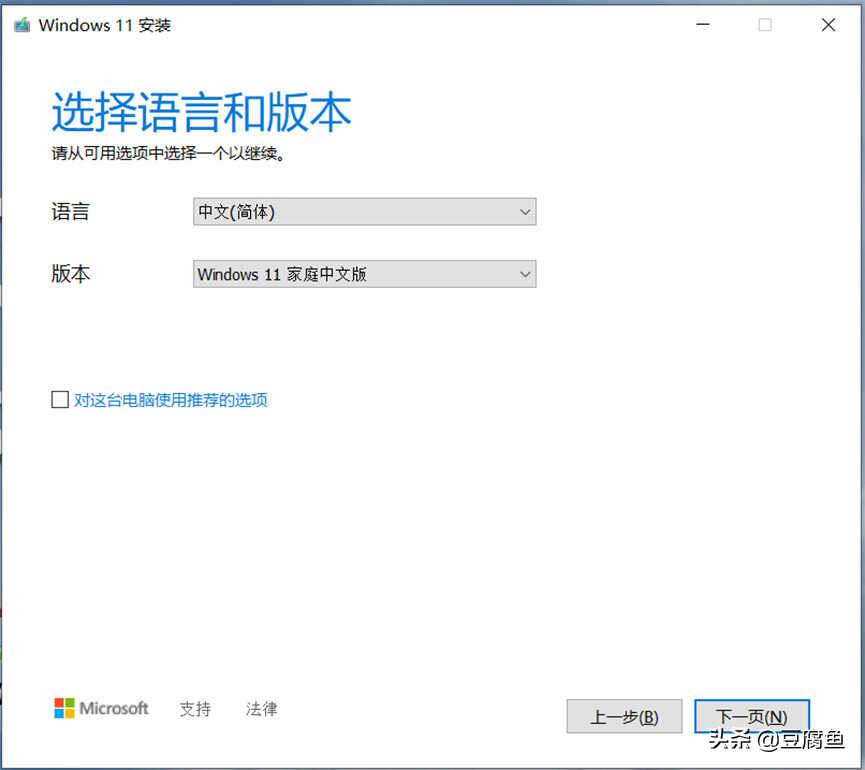Continue with 下一页(N) button

coord(751,716)
